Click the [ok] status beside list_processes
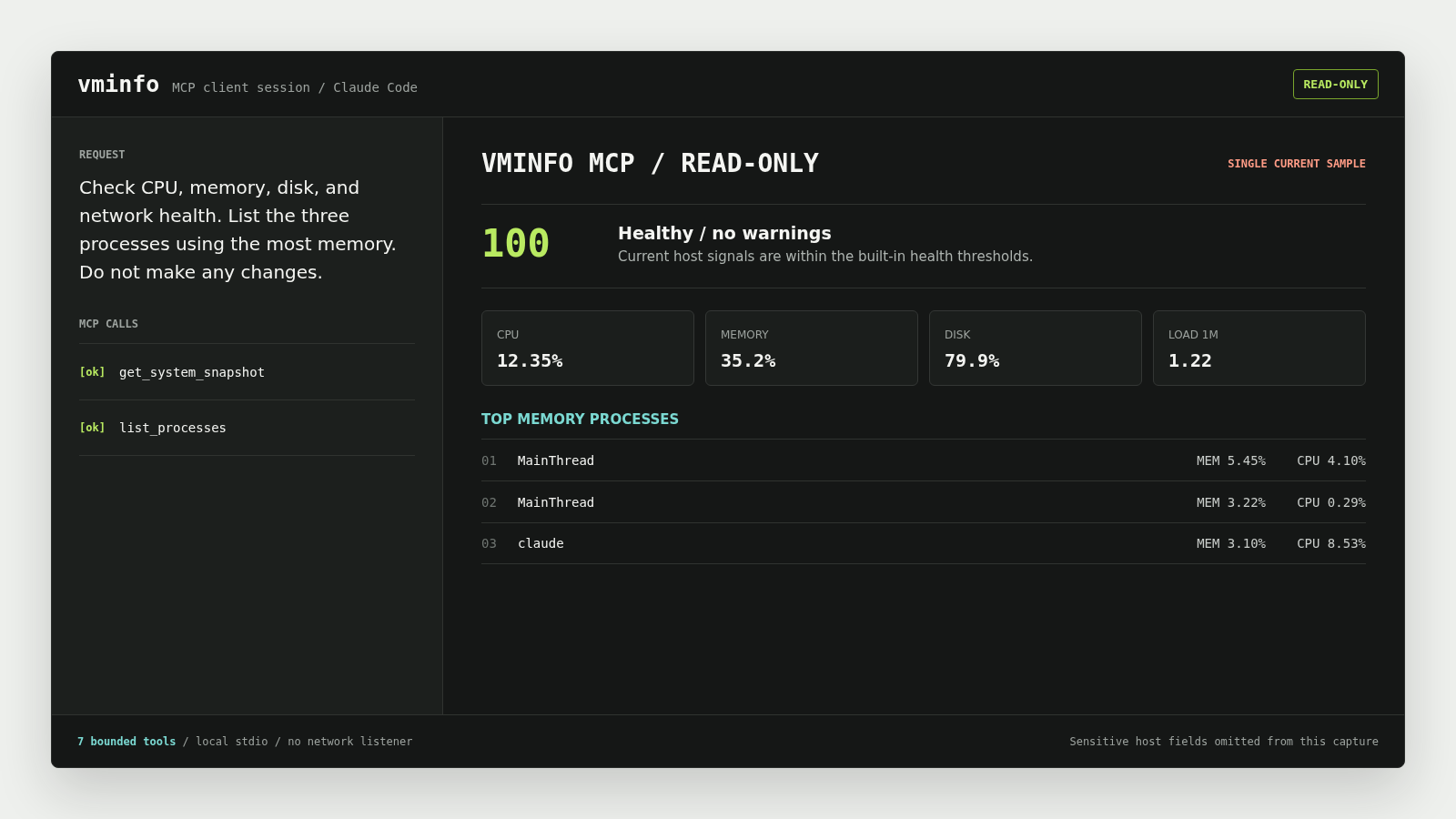Viewport: 1456px width, 819px height. click(92, 428)
